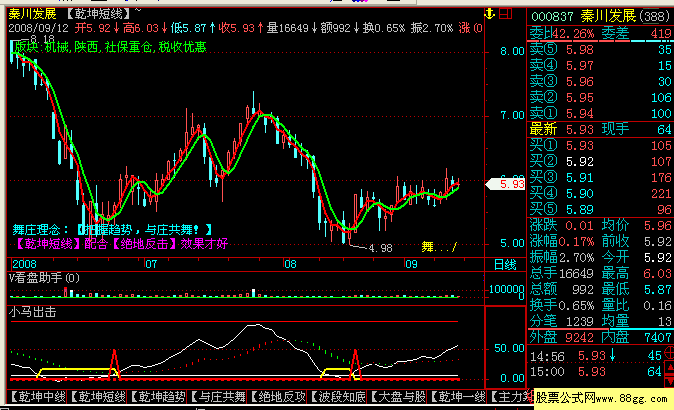Click stock code 000837 in quote panel

552,17
